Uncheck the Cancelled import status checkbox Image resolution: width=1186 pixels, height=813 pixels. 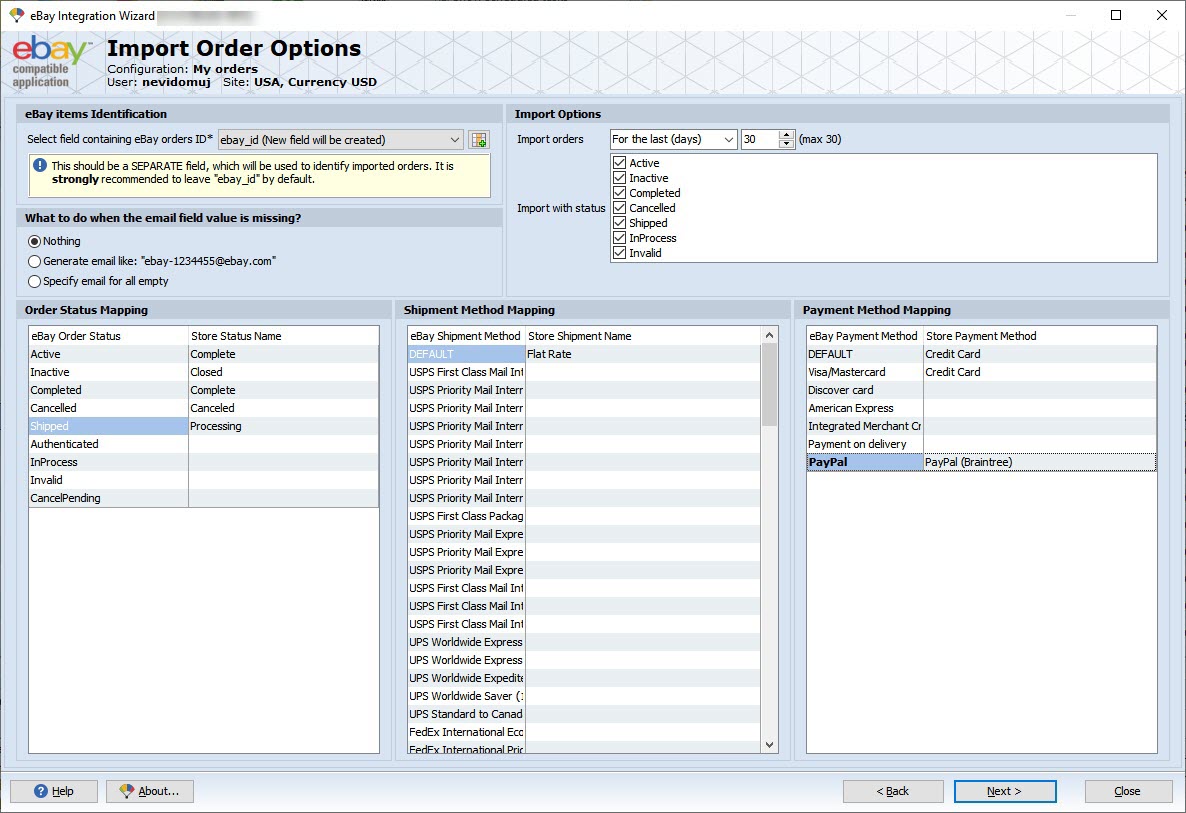pyautogui.click(x=619, y=208)
